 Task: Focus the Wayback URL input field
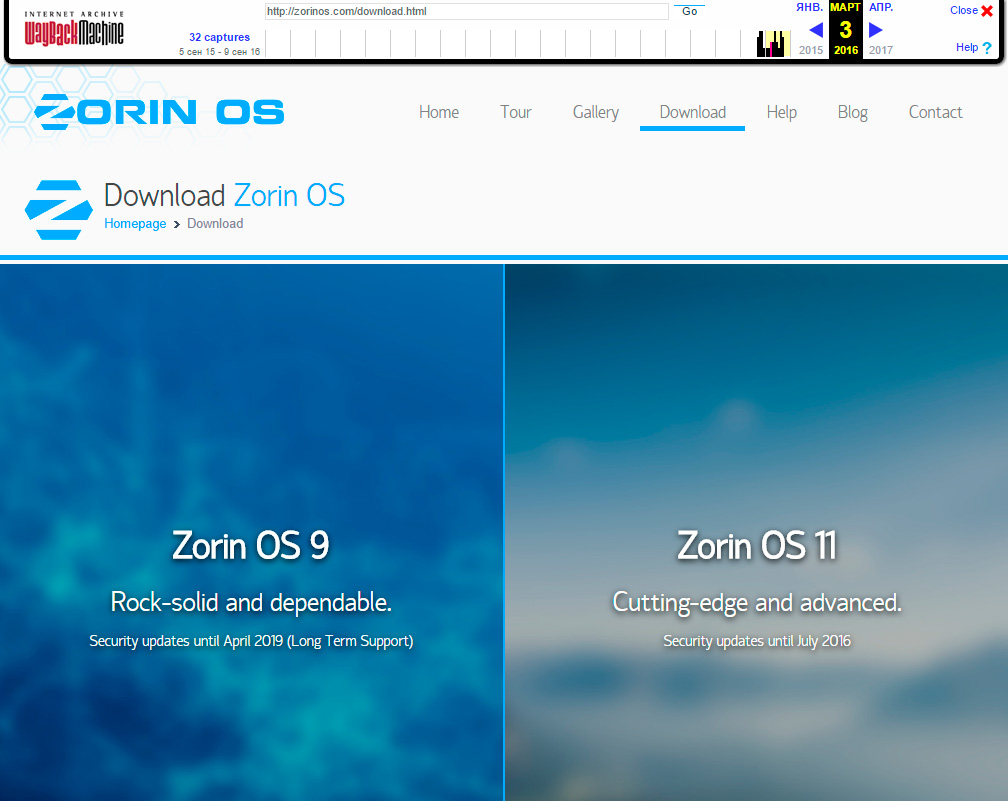pos(467,11)
